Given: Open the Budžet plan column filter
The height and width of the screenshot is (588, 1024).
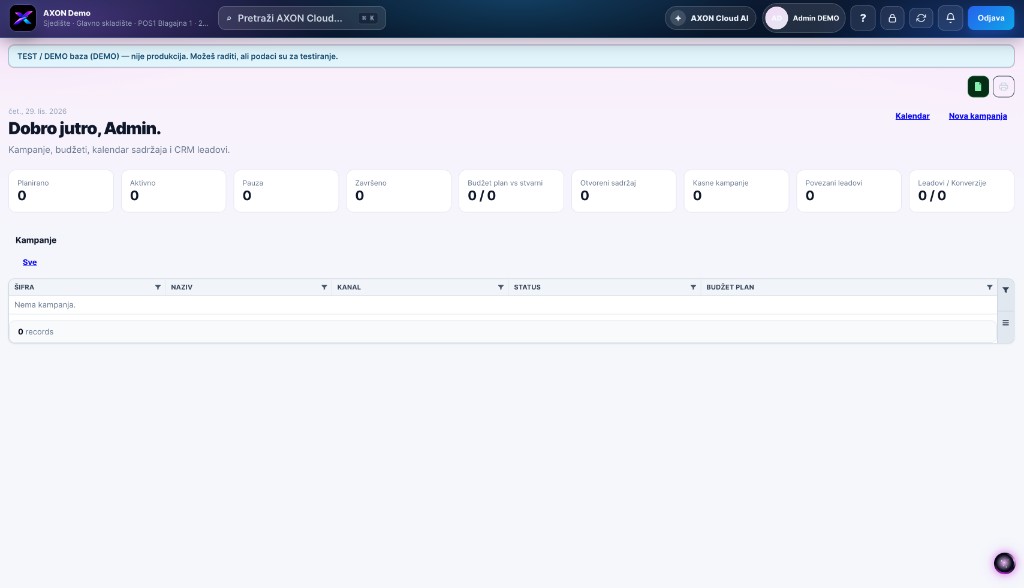Looking at the screenshot, I should 989,287.
